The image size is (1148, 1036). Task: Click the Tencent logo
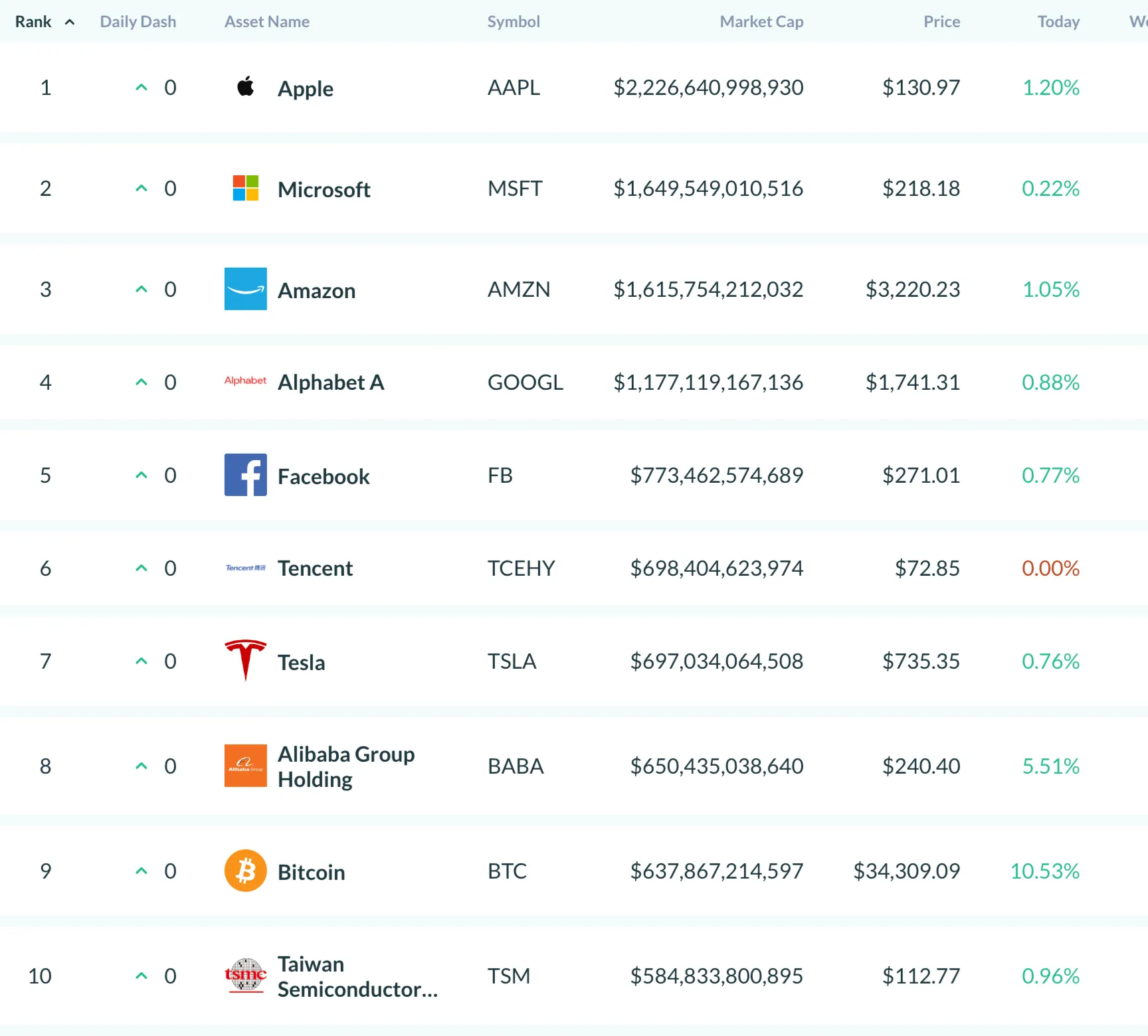pos(244,568)
